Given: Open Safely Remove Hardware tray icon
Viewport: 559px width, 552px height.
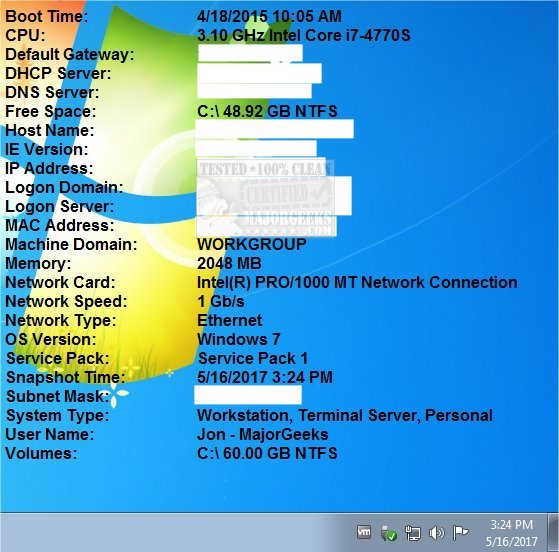Looking at the screenshot, I should 388,533.
